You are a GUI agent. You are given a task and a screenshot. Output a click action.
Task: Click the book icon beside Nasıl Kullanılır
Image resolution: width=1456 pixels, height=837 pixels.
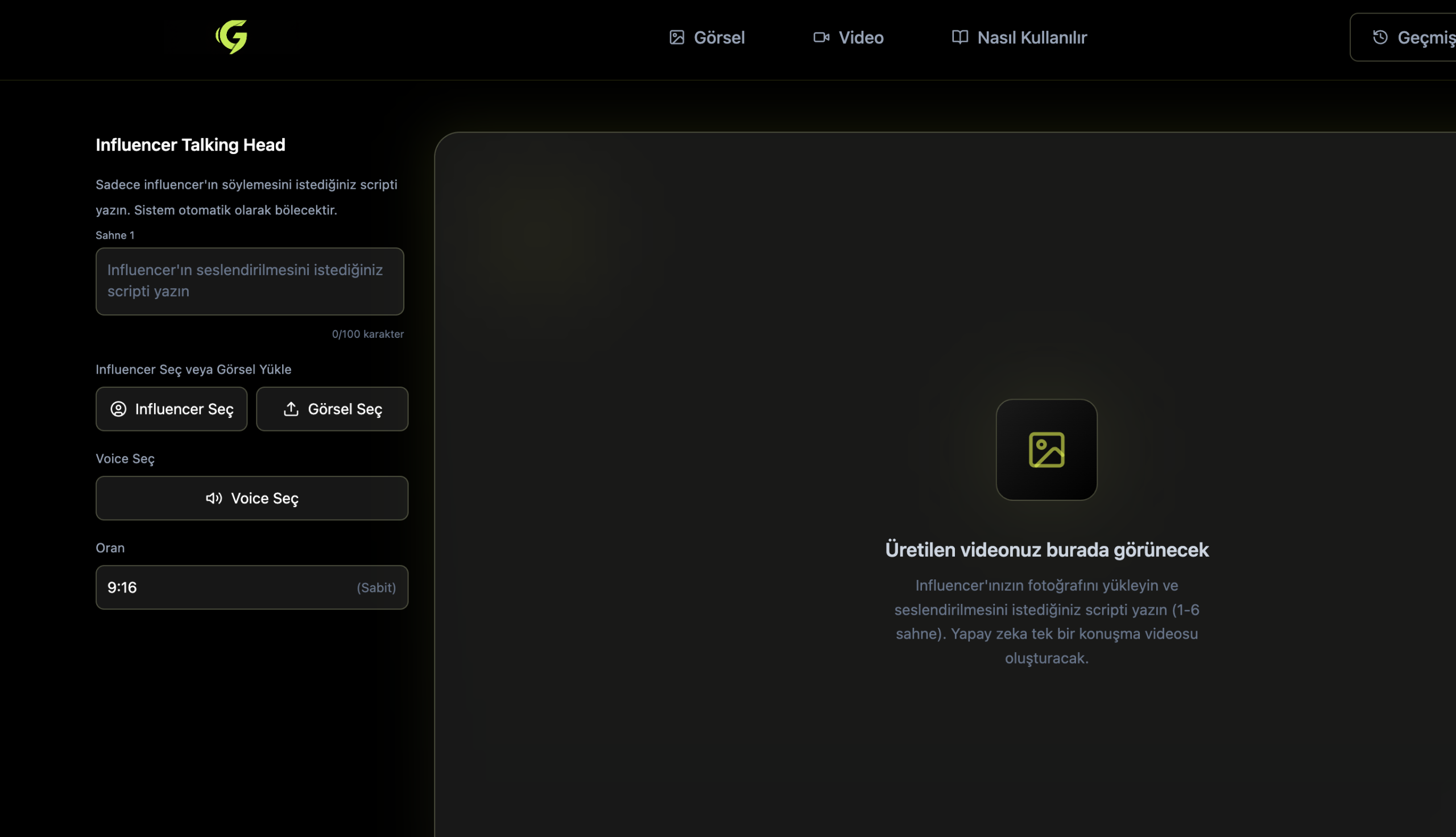[x=959, y=38]
